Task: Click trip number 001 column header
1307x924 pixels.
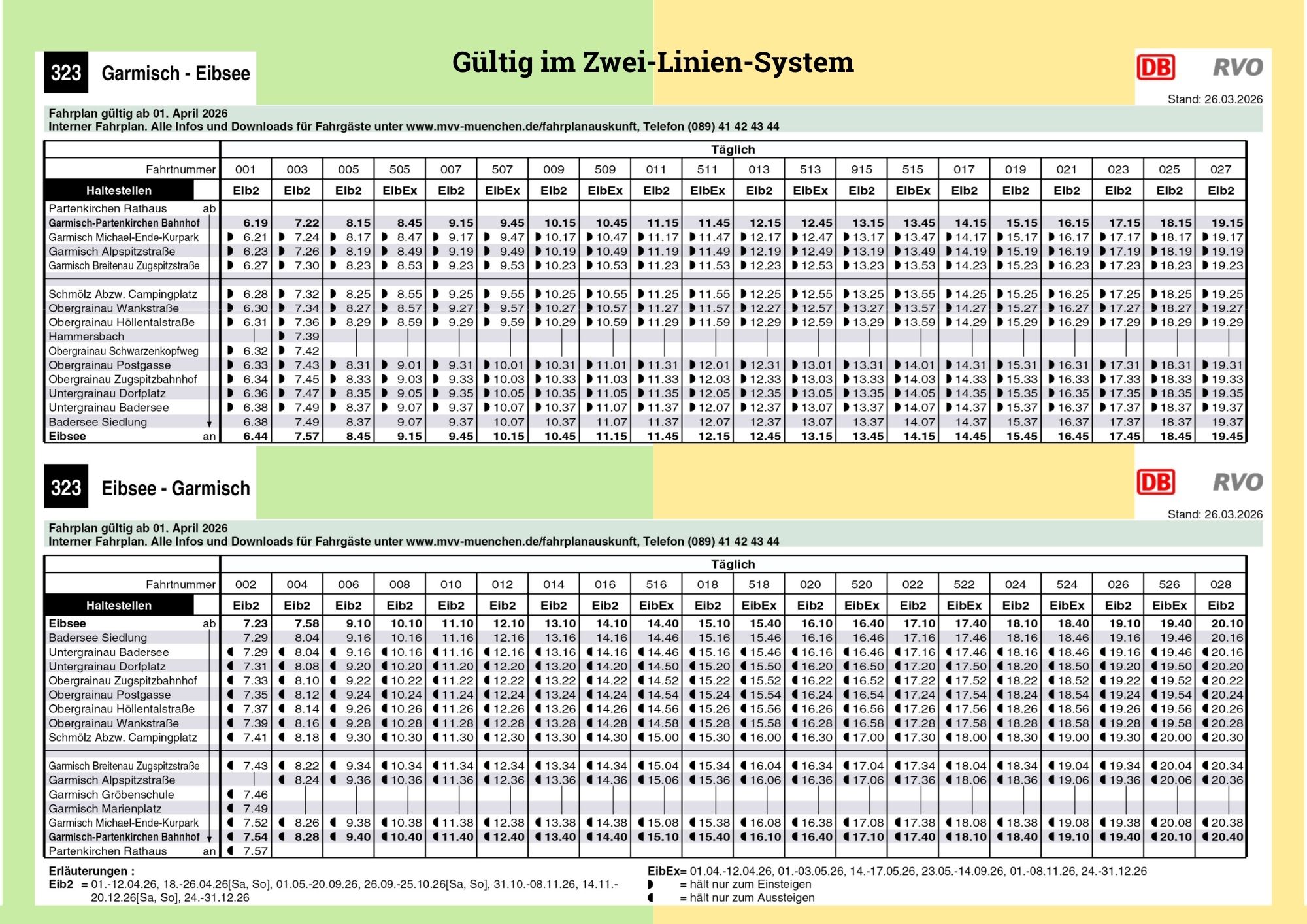Action: pos(246,169)
